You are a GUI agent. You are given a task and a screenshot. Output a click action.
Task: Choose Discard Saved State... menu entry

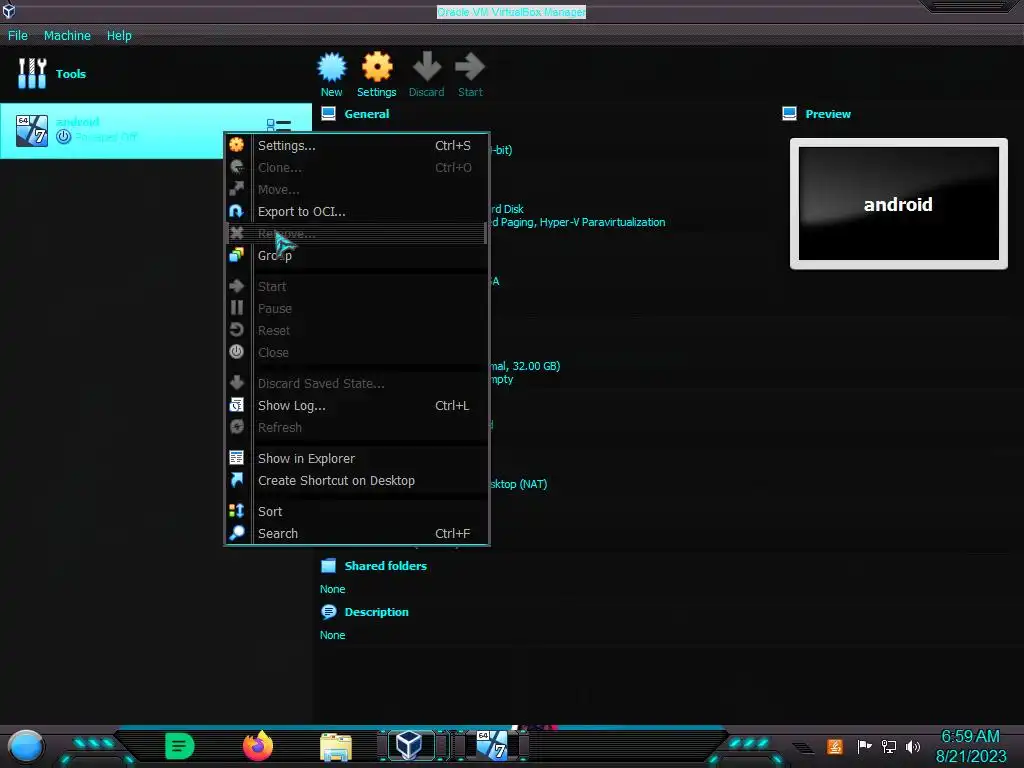pos(357,383)
